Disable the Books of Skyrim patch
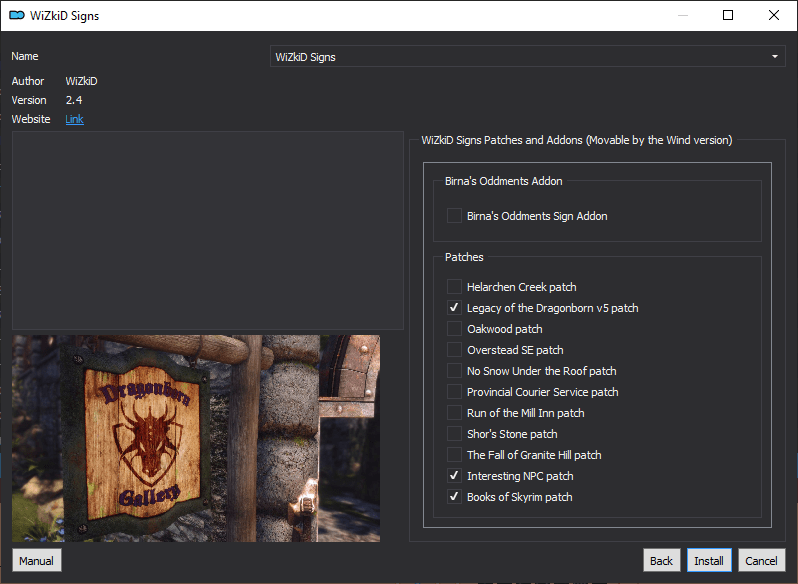 [x=454, y=497]
